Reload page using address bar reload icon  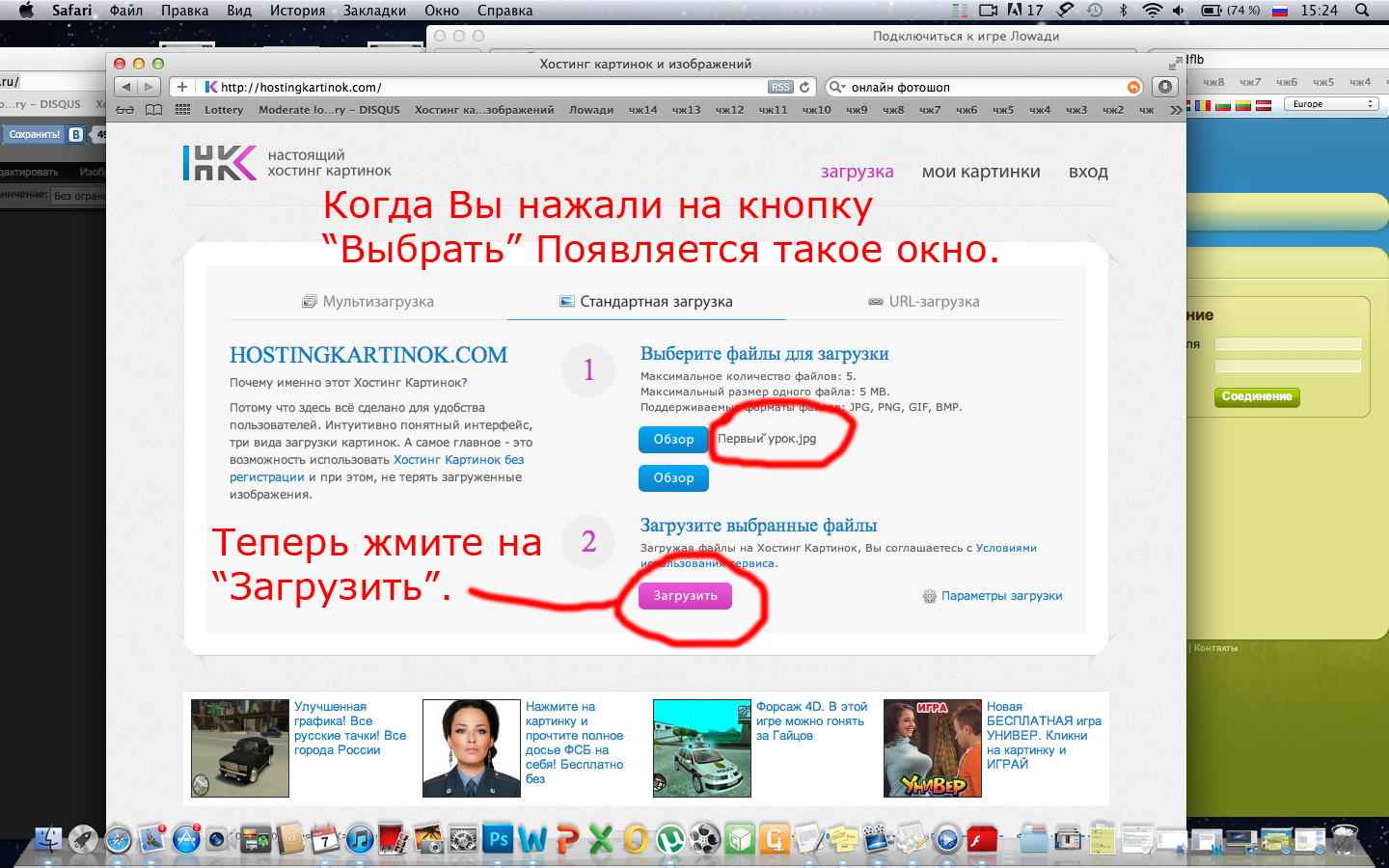coord(804,87)
